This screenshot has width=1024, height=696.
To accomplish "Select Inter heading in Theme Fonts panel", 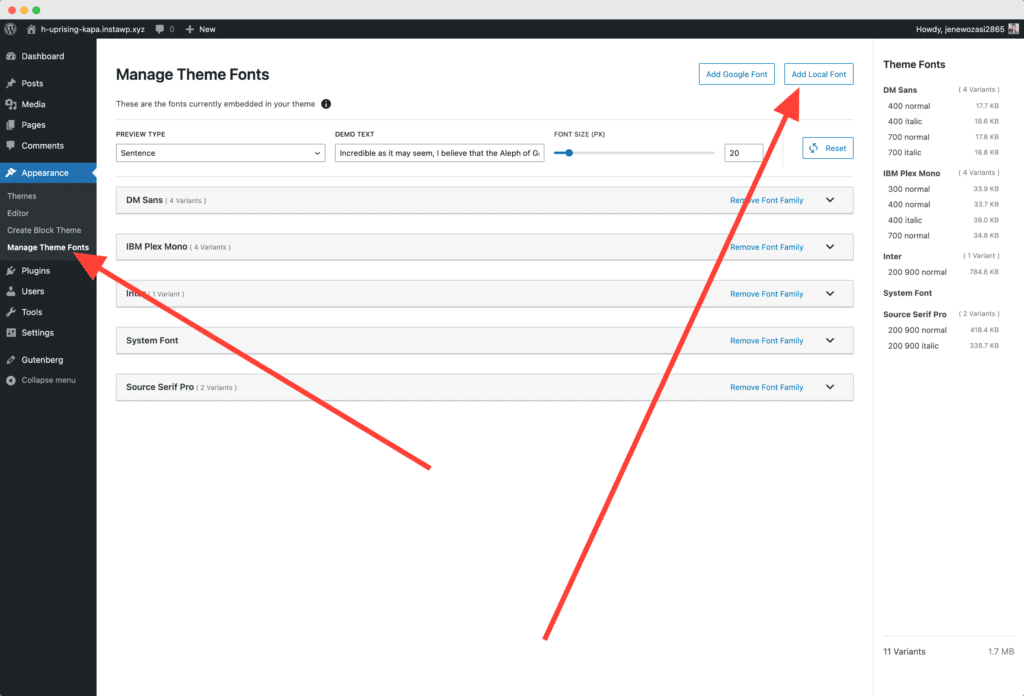I will [x=892, y=257].
